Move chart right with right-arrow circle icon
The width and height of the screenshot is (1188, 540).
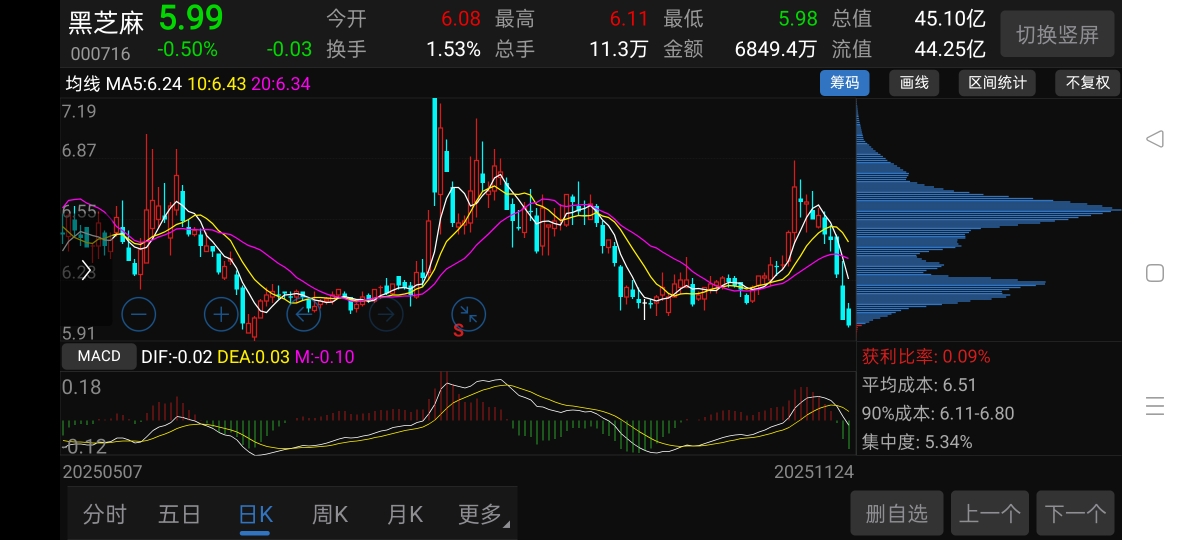[x=386, y=314]
